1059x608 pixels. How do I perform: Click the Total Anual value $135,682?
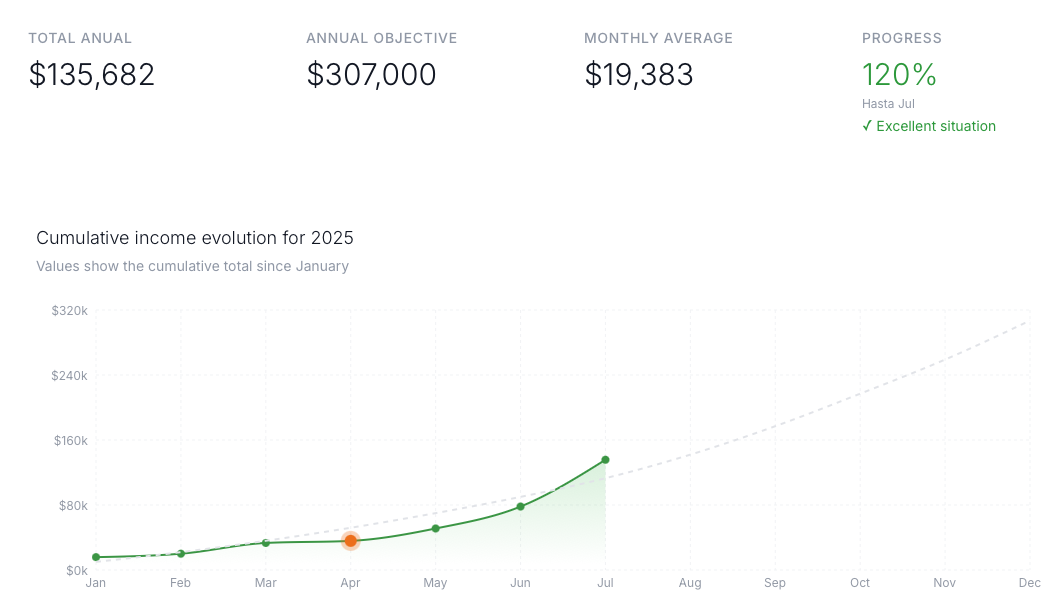coord(92,74)
